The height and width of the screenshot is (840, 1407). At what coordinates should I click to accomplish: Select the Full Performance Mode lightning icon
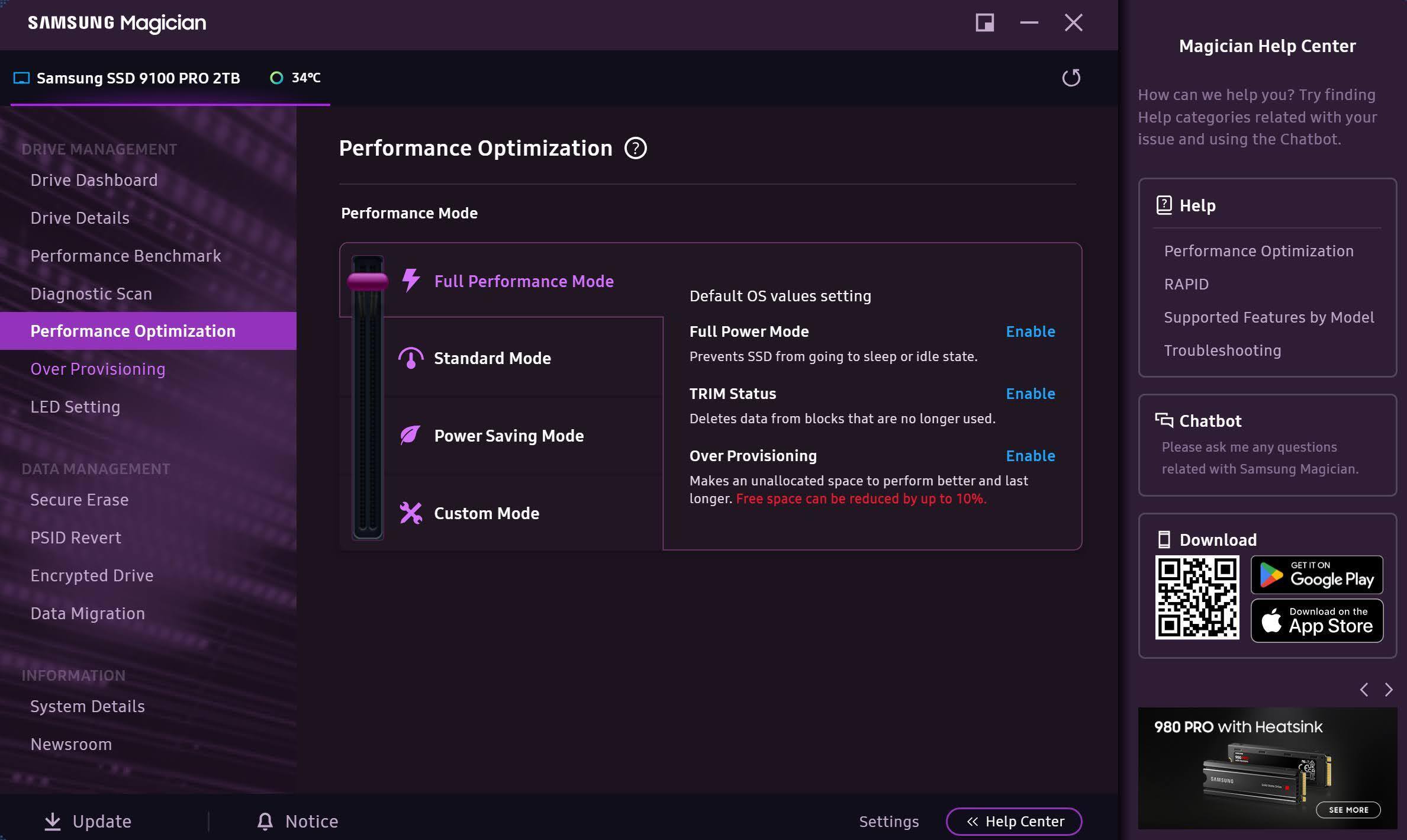(411, 281)
